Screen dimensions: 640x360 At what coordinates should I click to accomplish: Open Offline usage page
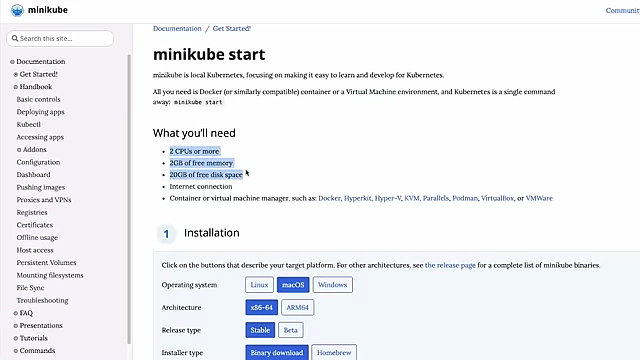point(37,238)
